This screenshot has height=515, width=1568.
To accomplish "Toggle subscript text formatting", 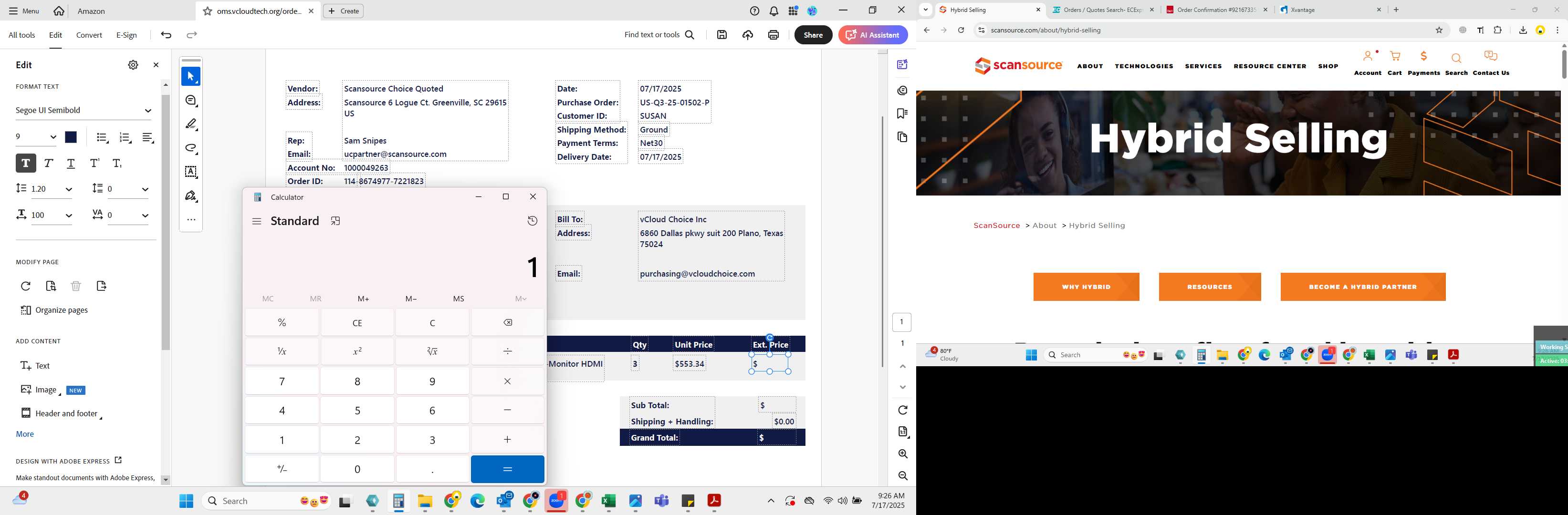I will 117,163.
